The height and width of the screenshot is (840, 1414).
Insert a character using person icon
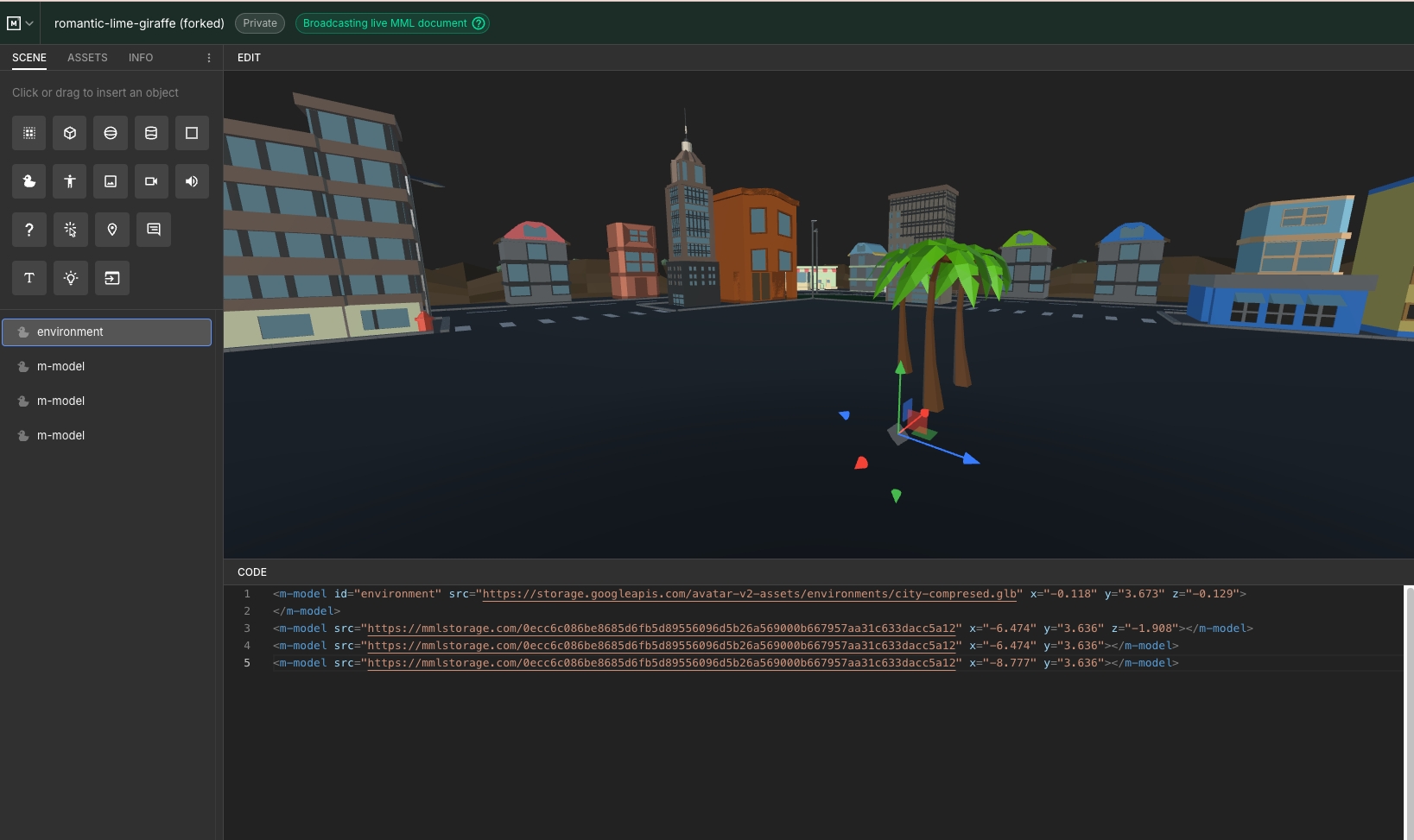70,181
